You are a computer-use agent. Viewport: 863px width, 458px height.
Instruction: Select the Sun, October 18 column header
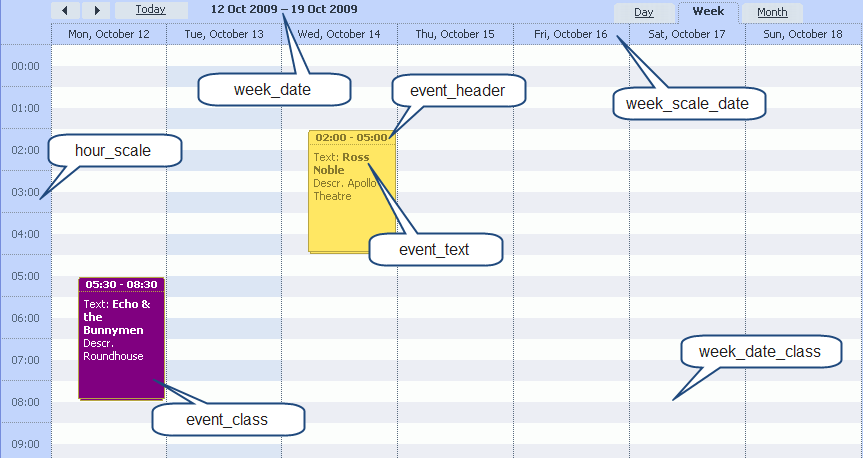pyautogui.click(x=803, y=34)
